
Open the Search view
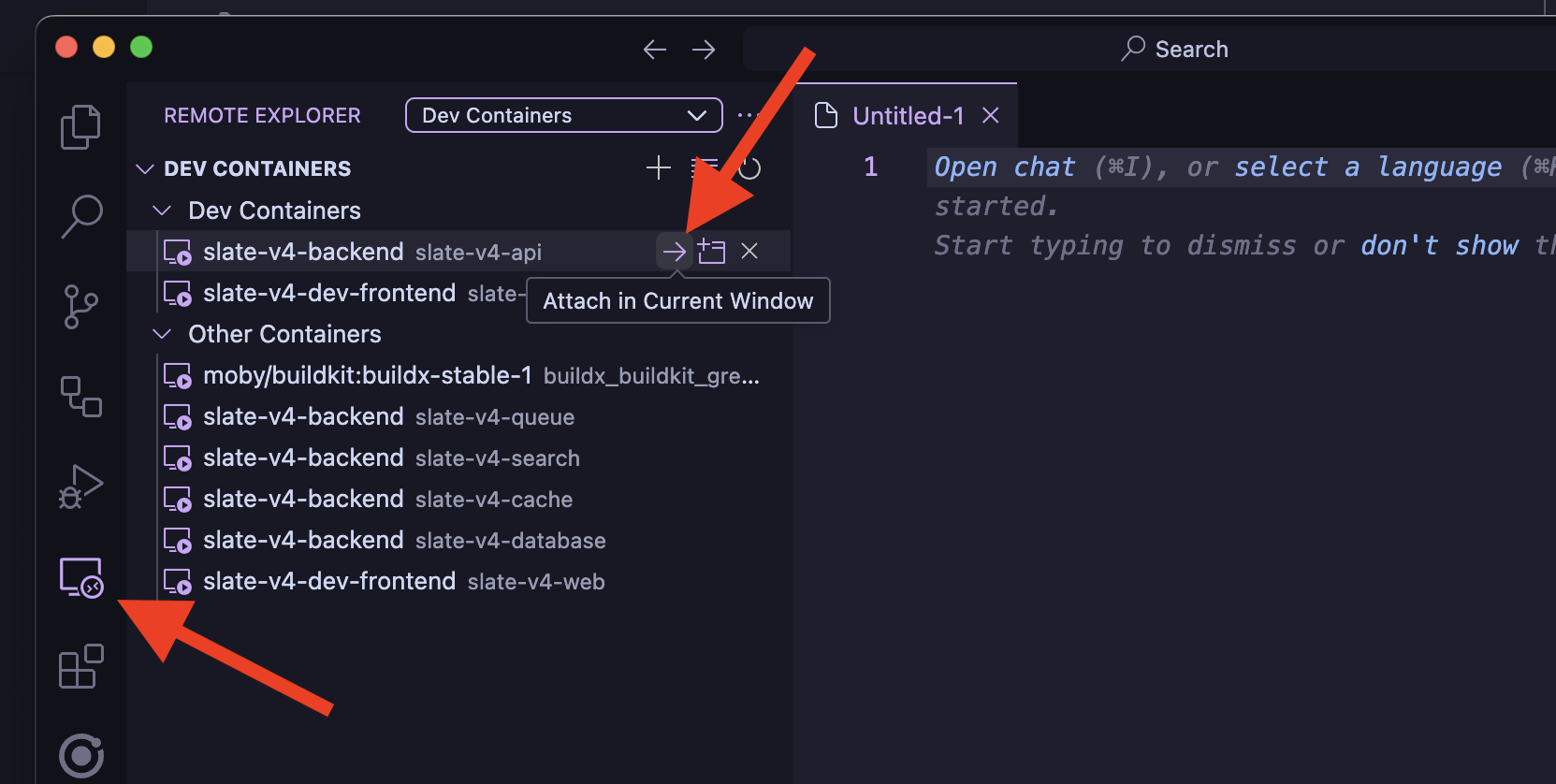[80, 215]
